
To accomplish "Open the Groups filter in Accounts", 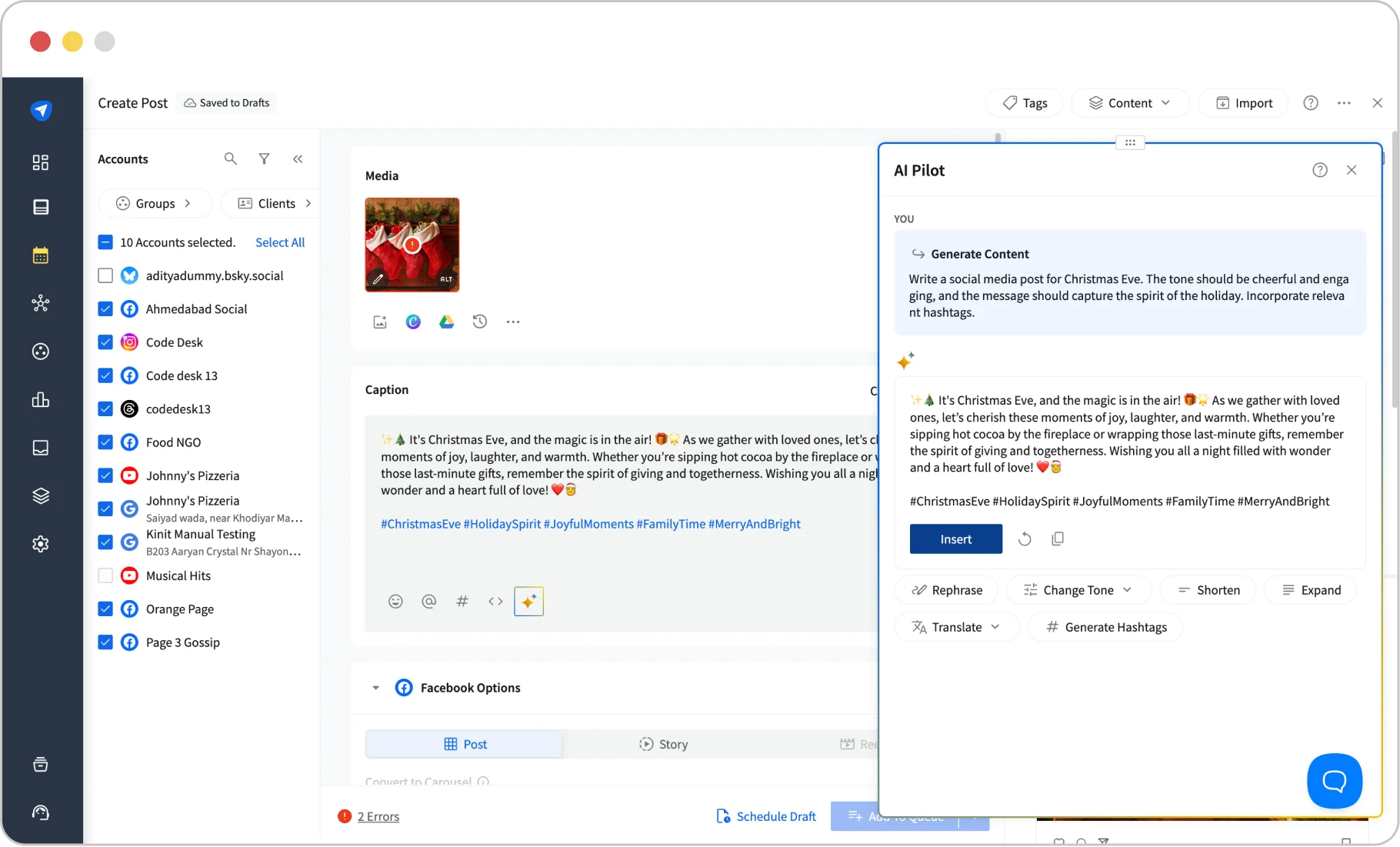I will pos(155,203).
